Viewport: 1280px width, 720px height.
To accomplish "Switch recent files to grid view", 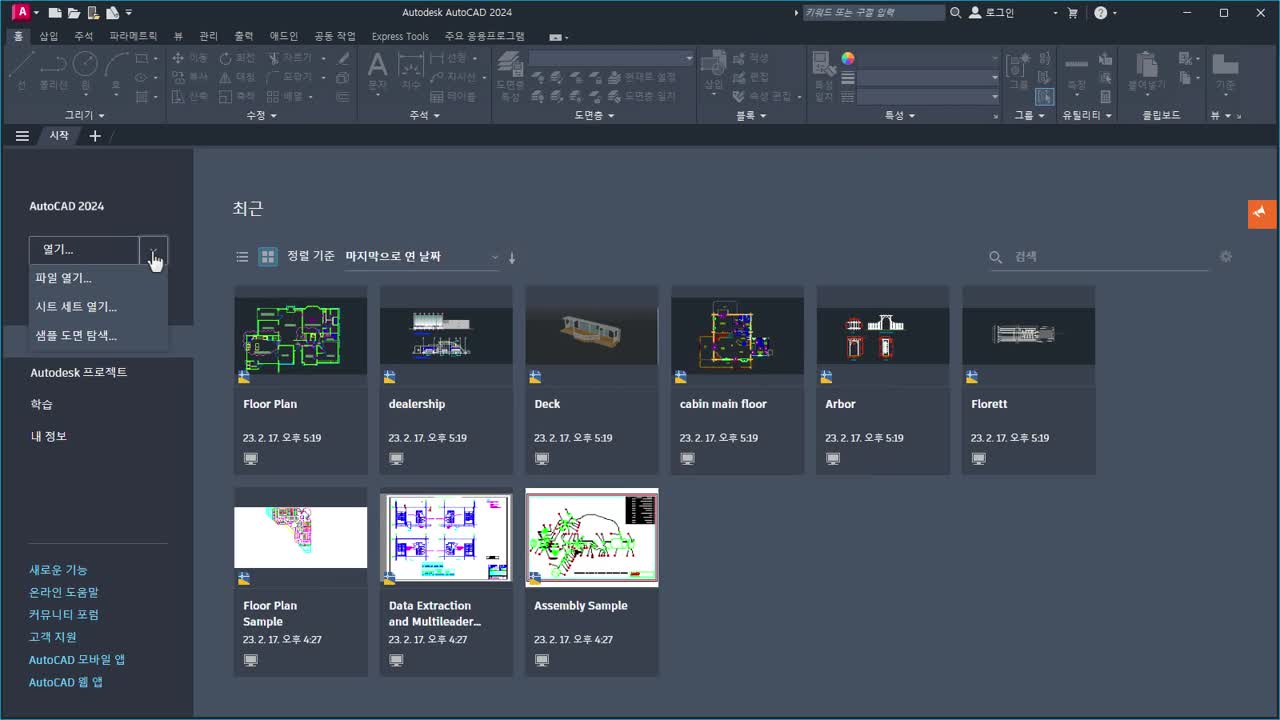I will (267, 256).
